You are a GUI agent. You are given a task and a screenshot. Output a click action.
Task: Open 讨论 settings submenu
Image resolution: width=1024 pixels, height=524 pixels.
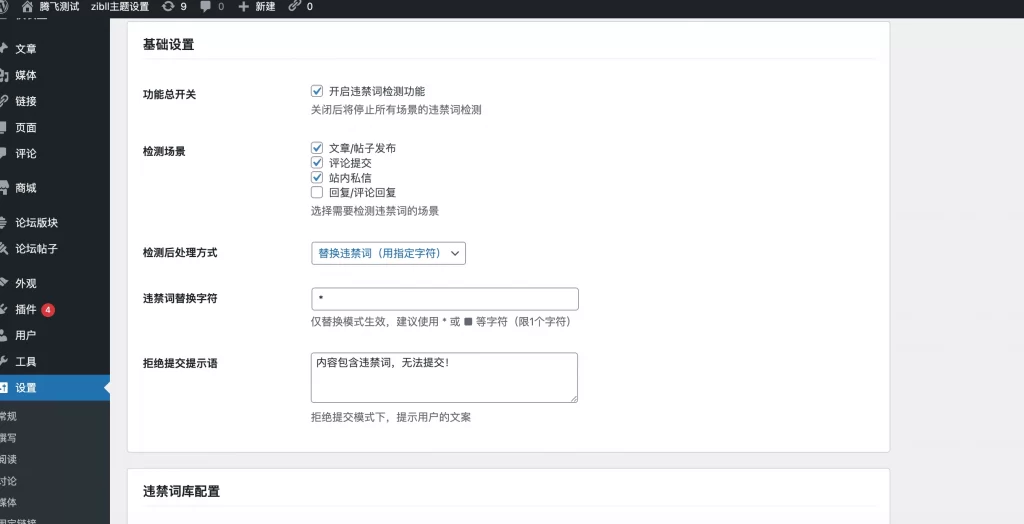coord(8,481)
